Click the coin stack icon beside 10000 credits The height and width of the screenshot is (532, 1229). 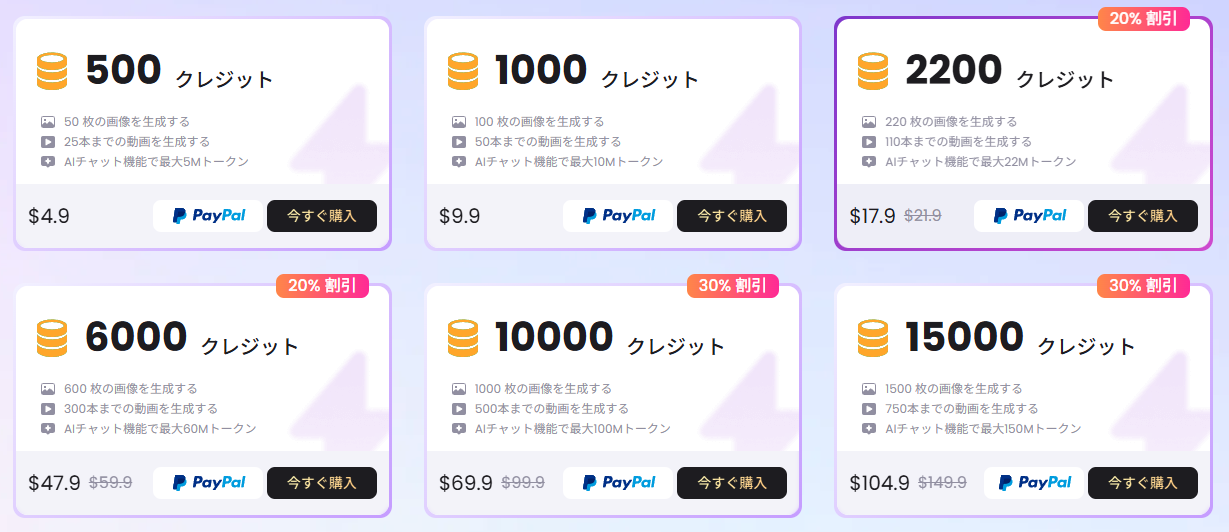tap(463, 339)
